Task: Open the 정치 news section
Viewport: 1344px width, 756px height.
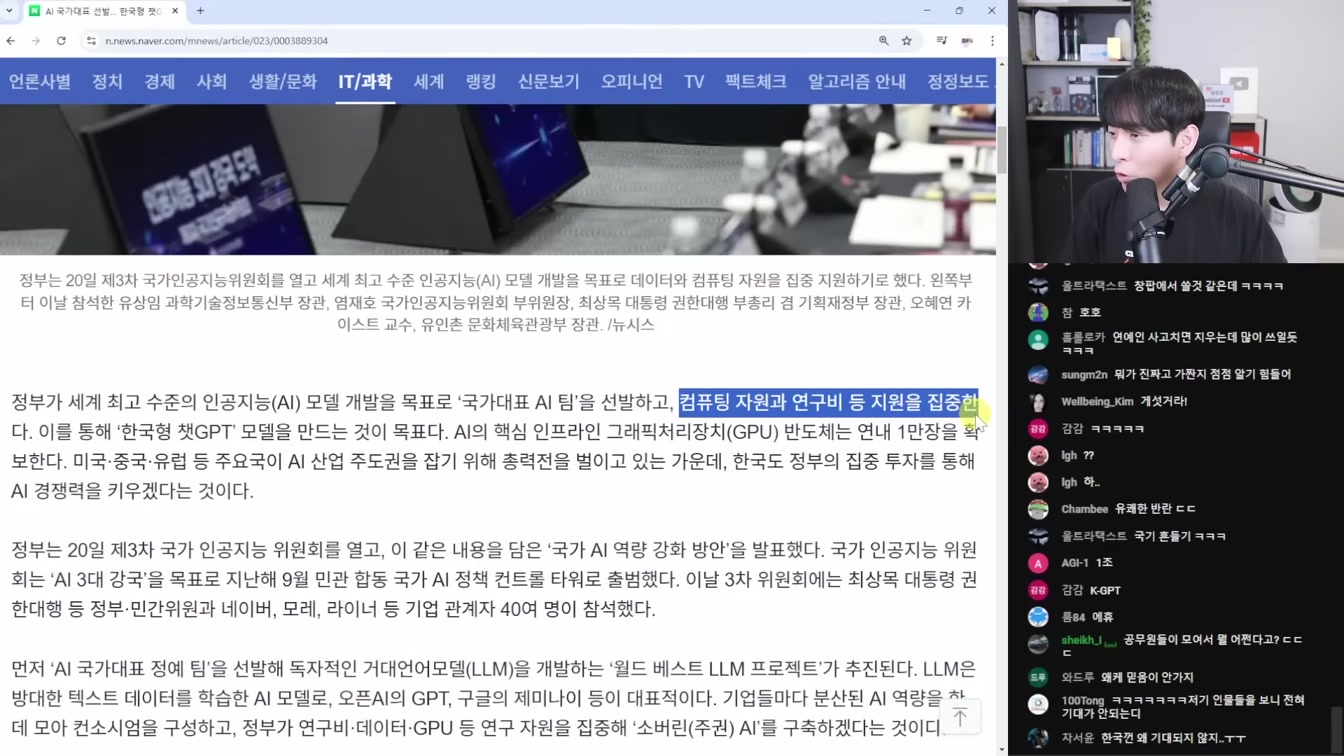Action: tap(107, 81)
